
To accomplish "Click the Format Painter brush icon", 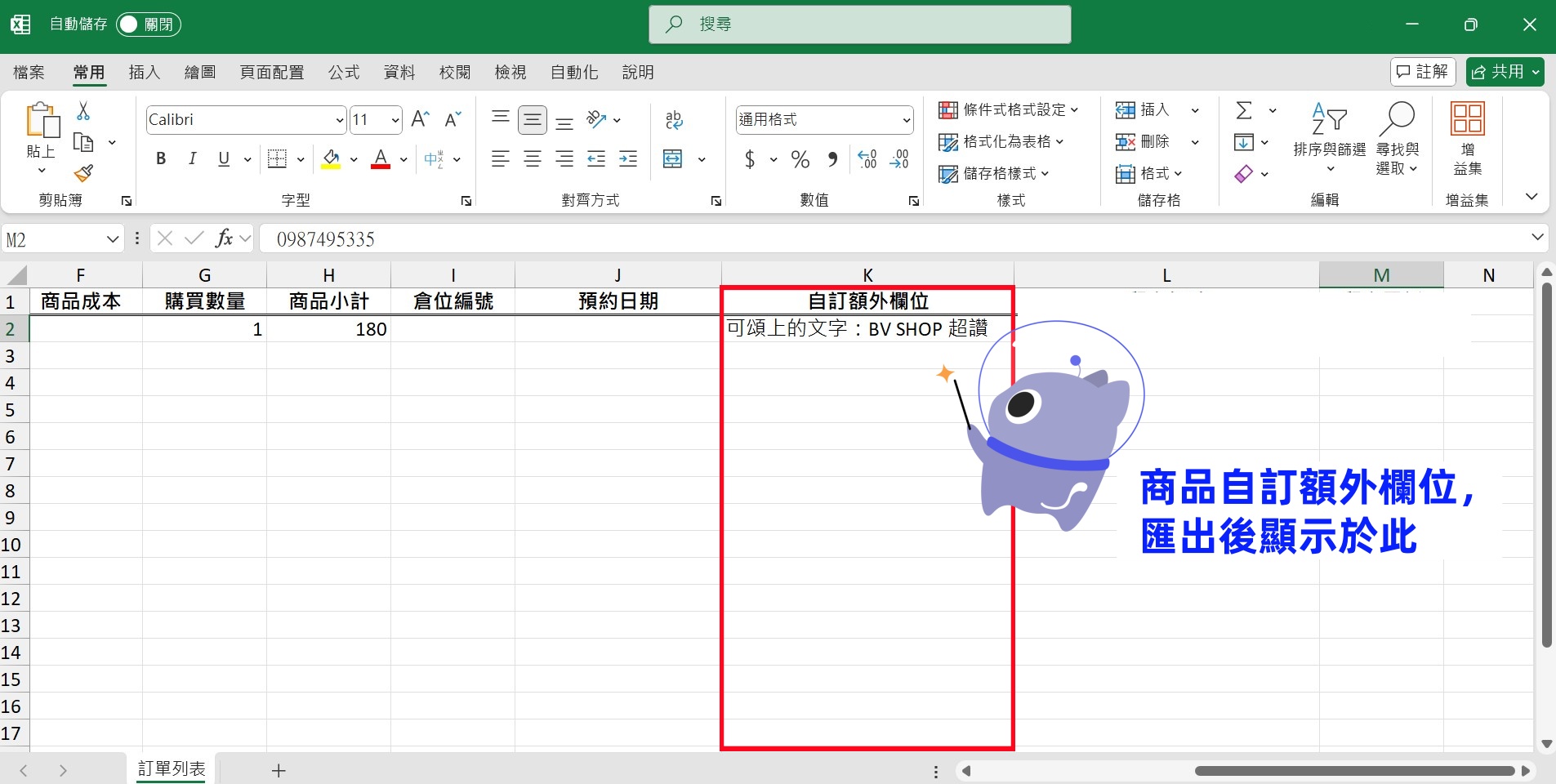I will coord(83,173).
